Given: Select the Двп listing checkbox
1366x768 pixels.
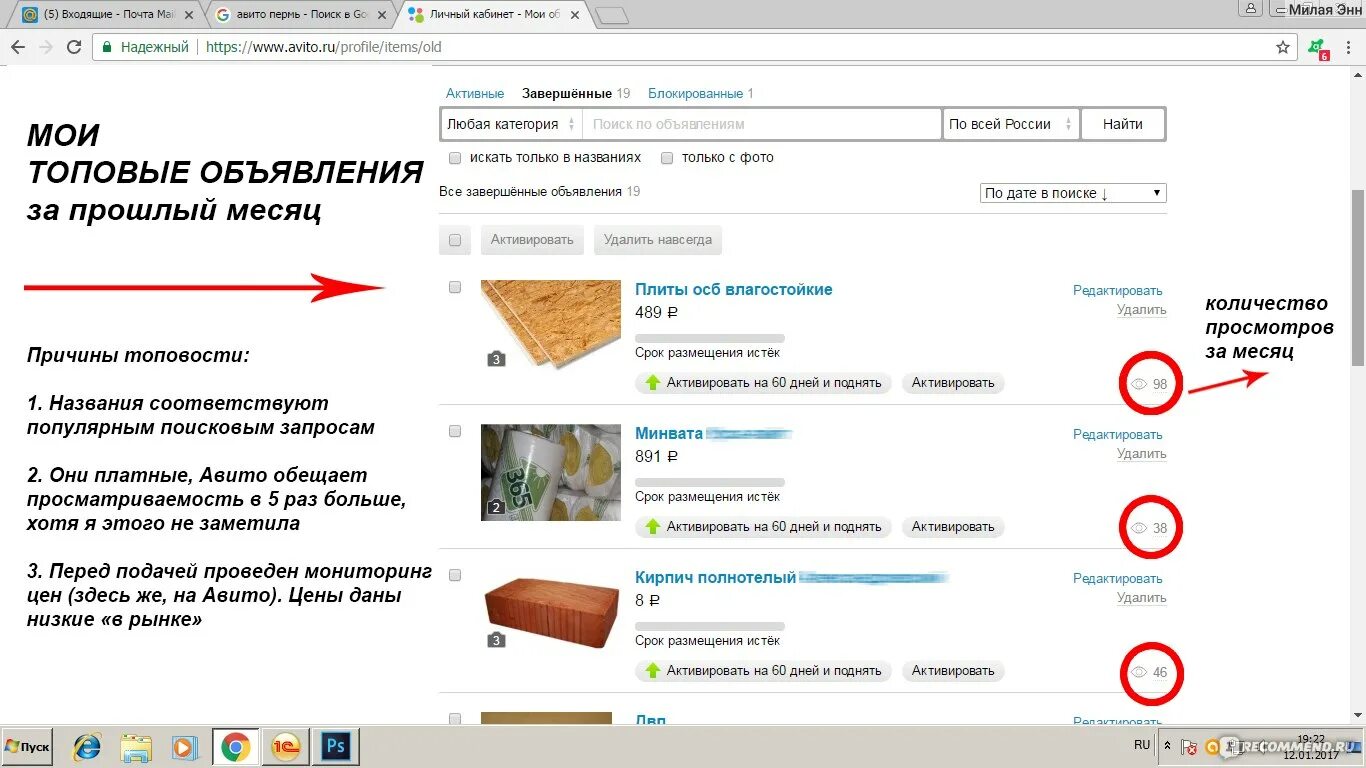Looking at the screenshot, I should coord(455,718).
